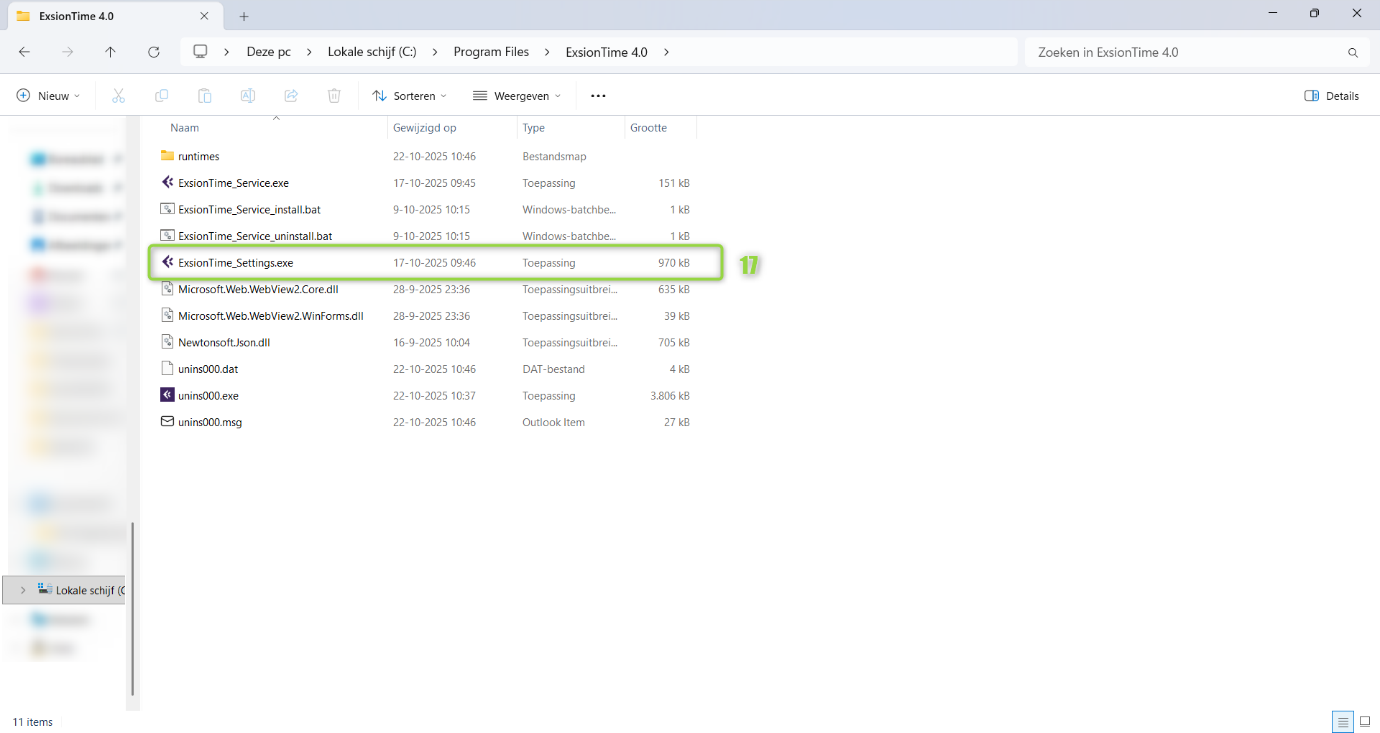Expand chevron before Deze pc breadcrumb
This screenshot has height=733, width=1380.
pos(228,52)
